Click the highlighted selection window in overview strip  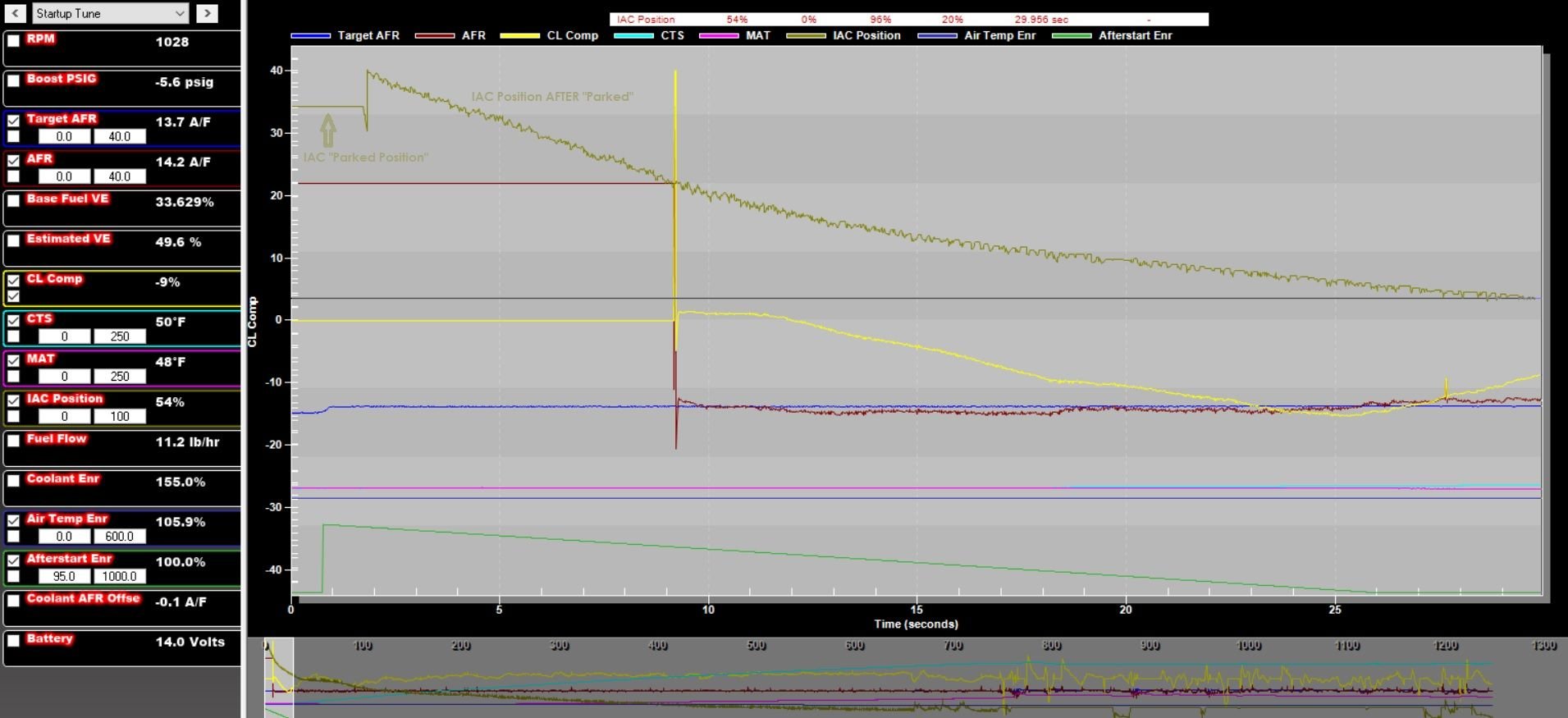(x=279, y=677)
